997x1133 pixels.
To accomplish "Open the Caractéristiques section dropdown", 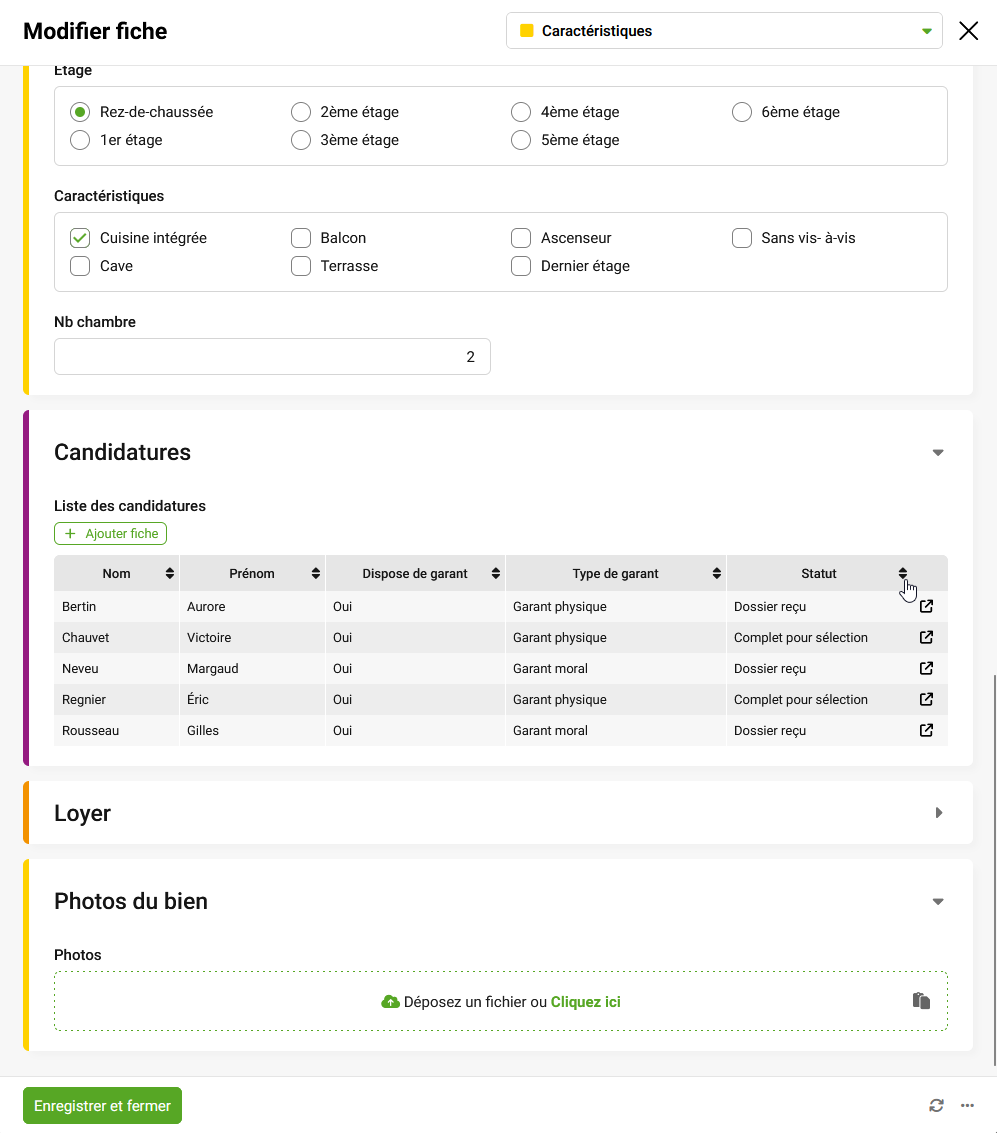I will pyautogui.click(x=724, y=30).
